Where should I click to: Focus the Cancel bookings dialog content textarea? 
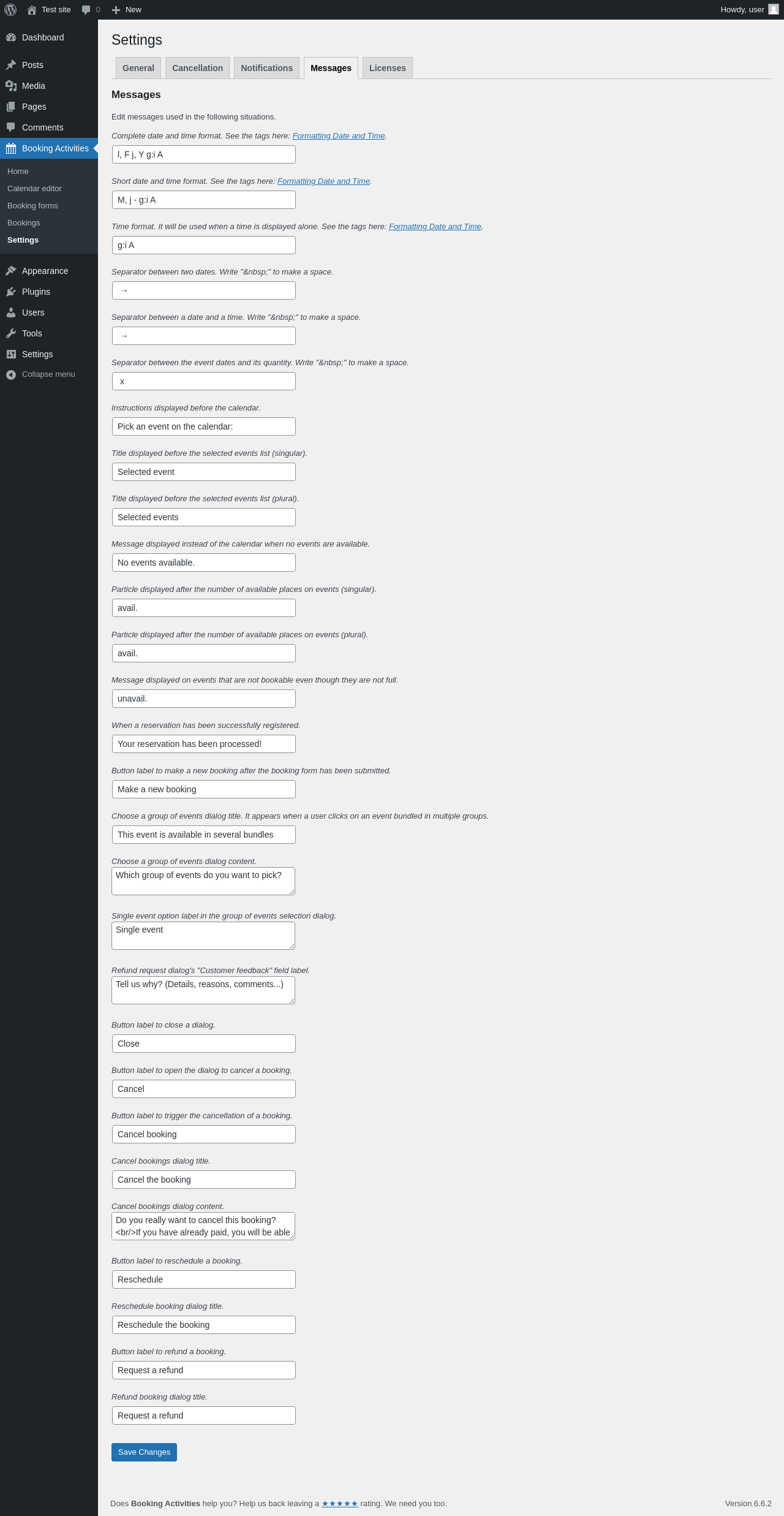(203, 1226)
